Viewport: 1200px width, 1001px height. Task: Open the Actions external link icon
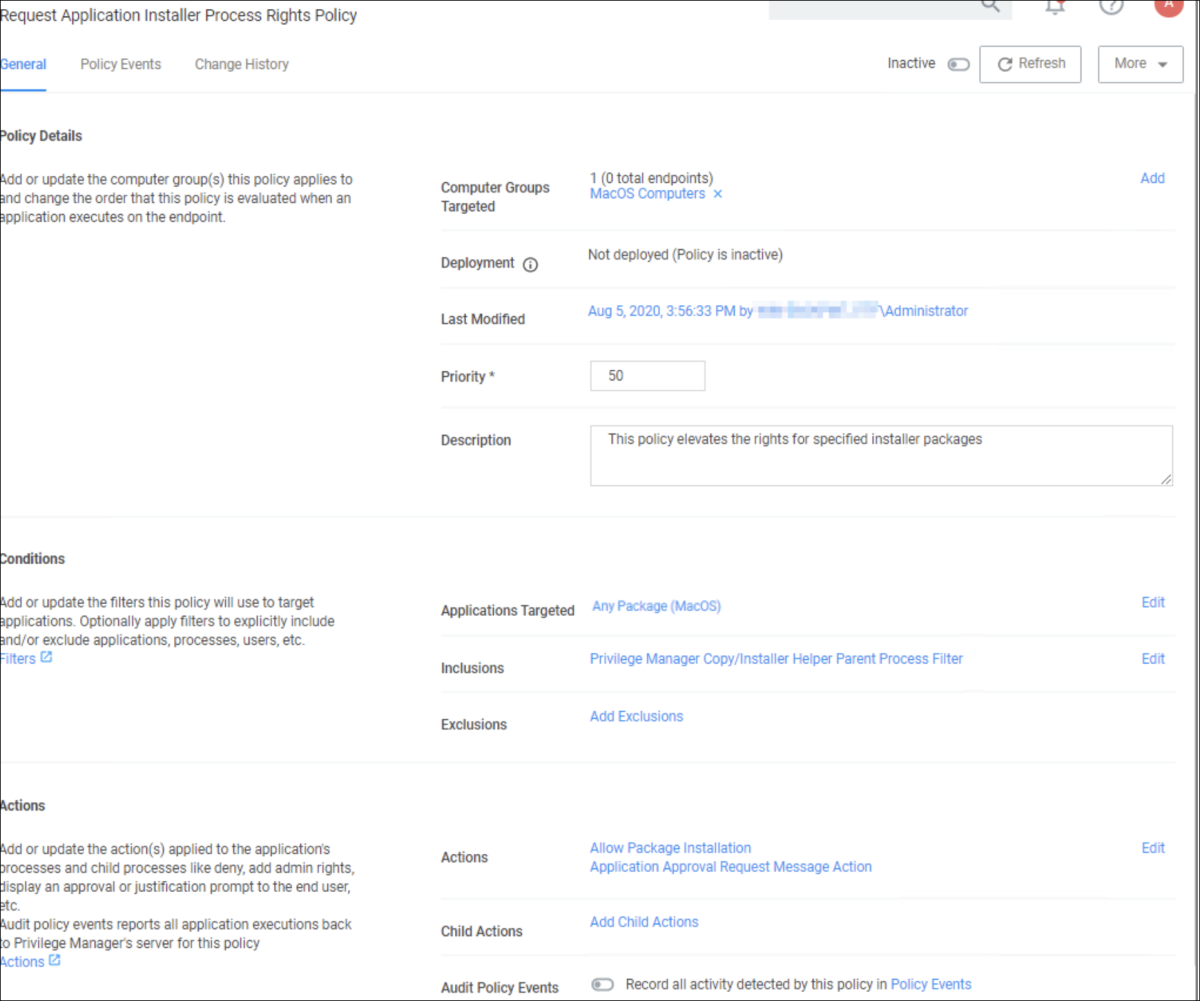[x=54, y=961]
